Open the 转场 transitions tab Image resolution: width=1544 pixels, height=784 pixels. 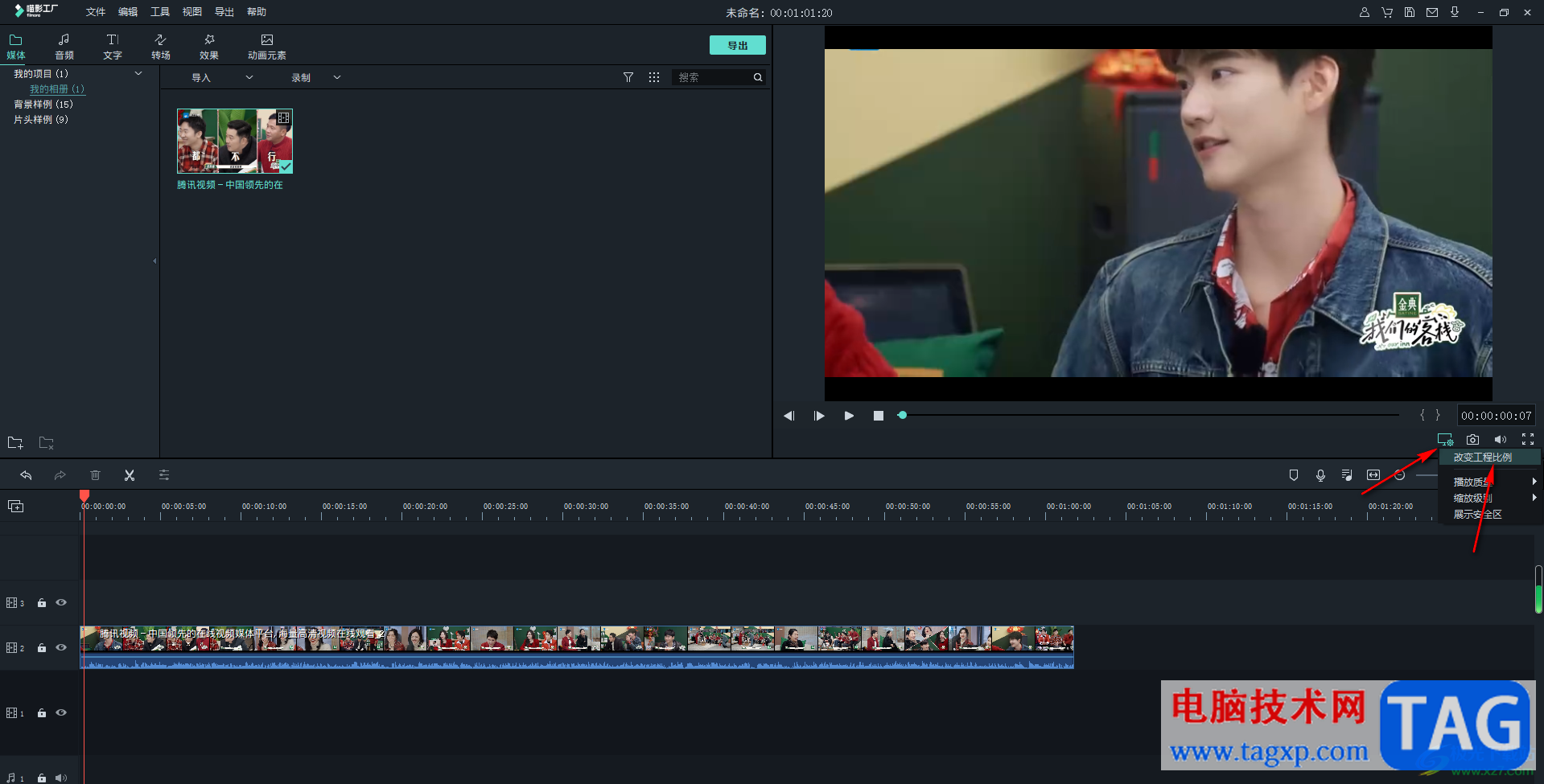161,47
